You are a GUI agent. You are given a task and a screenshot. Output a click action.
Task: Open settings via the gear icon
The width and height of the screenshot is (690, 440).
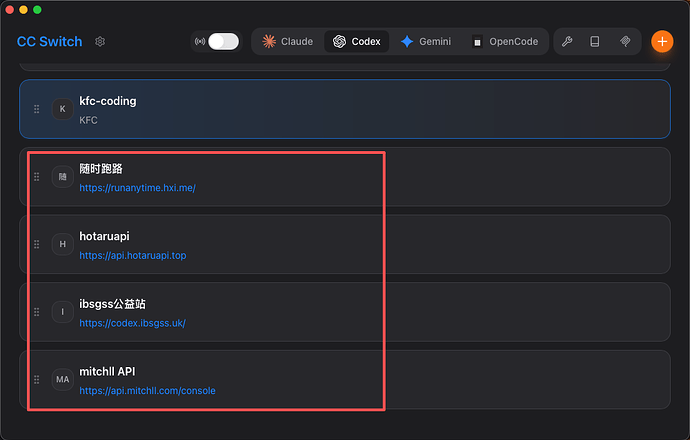100,42
